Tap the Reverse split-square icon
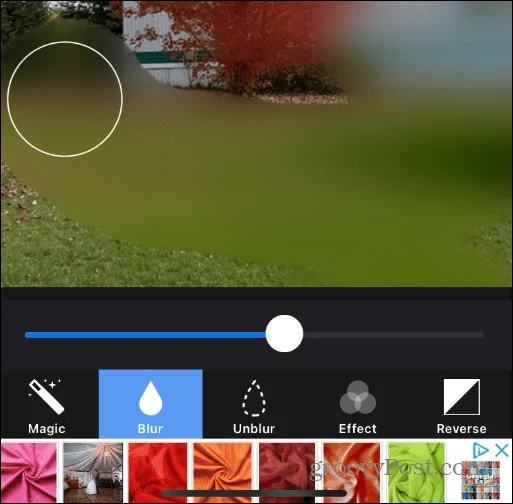 tap(462, 397)
